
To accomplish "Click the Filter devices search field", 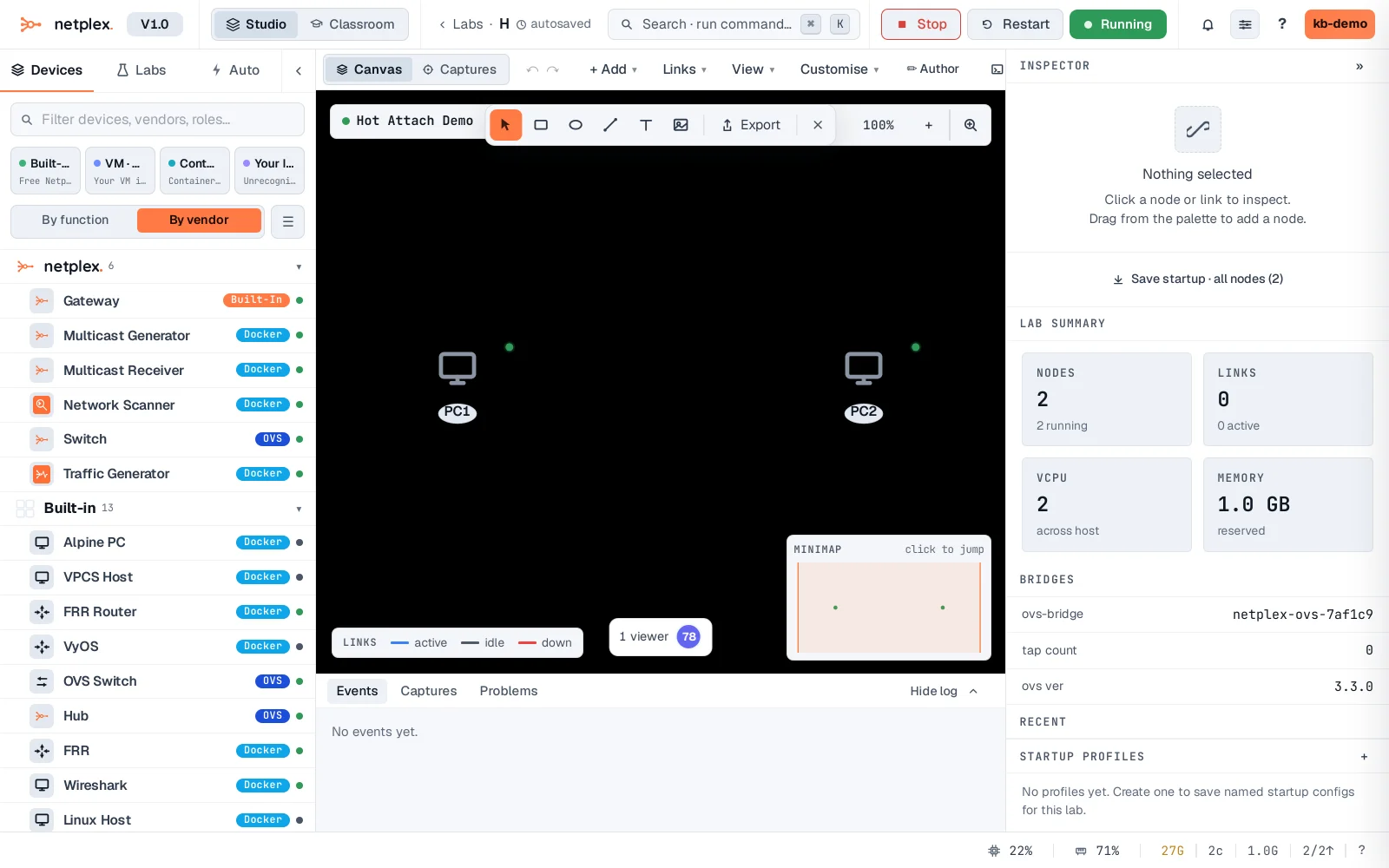I will coord(157,120).
